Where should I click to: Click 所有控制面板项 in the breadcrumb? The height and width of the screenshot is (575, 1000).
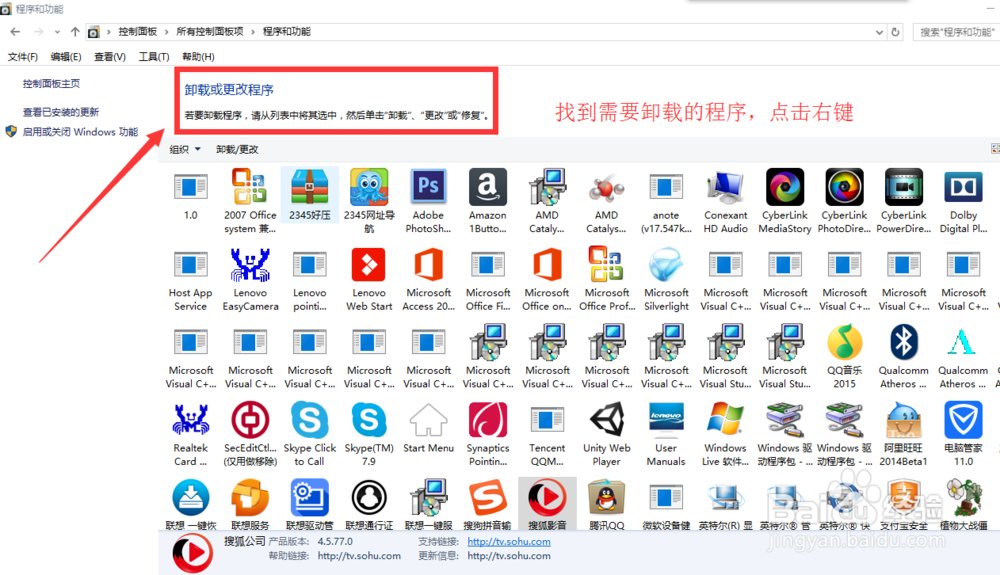point(210,31)
